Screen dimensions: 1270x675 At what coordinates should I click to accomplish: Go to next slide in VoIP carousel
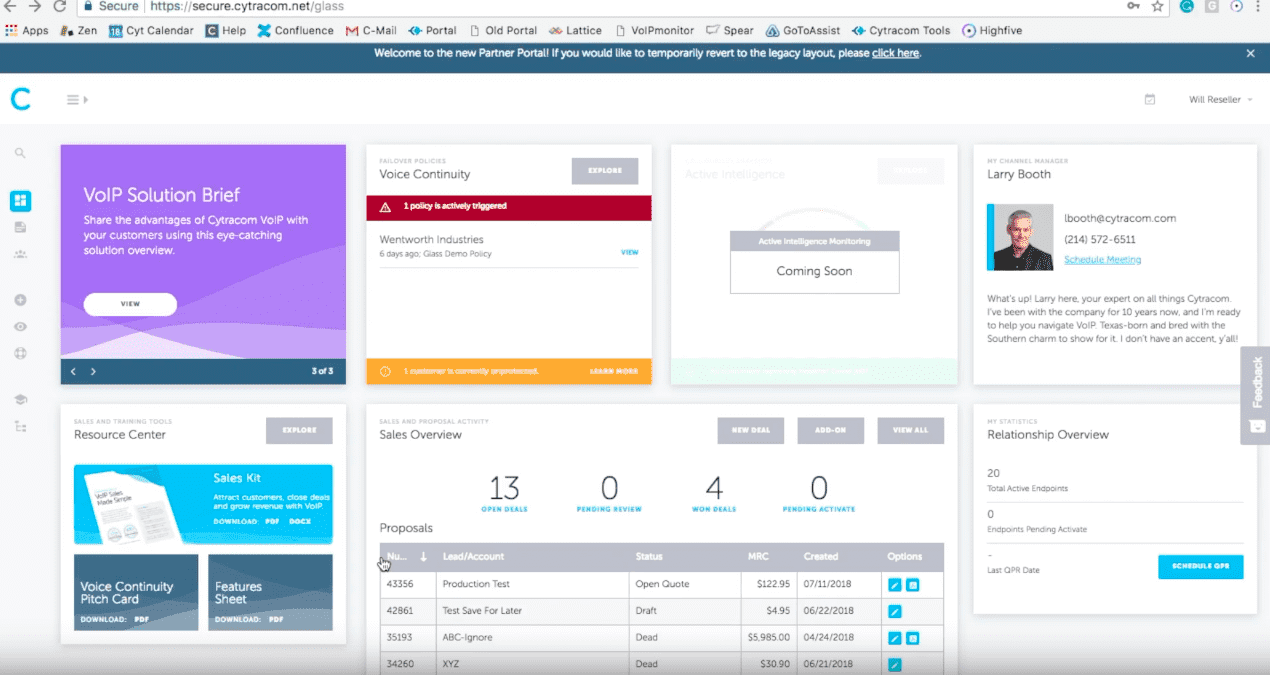pyautogui.click(x=93, y=372)
